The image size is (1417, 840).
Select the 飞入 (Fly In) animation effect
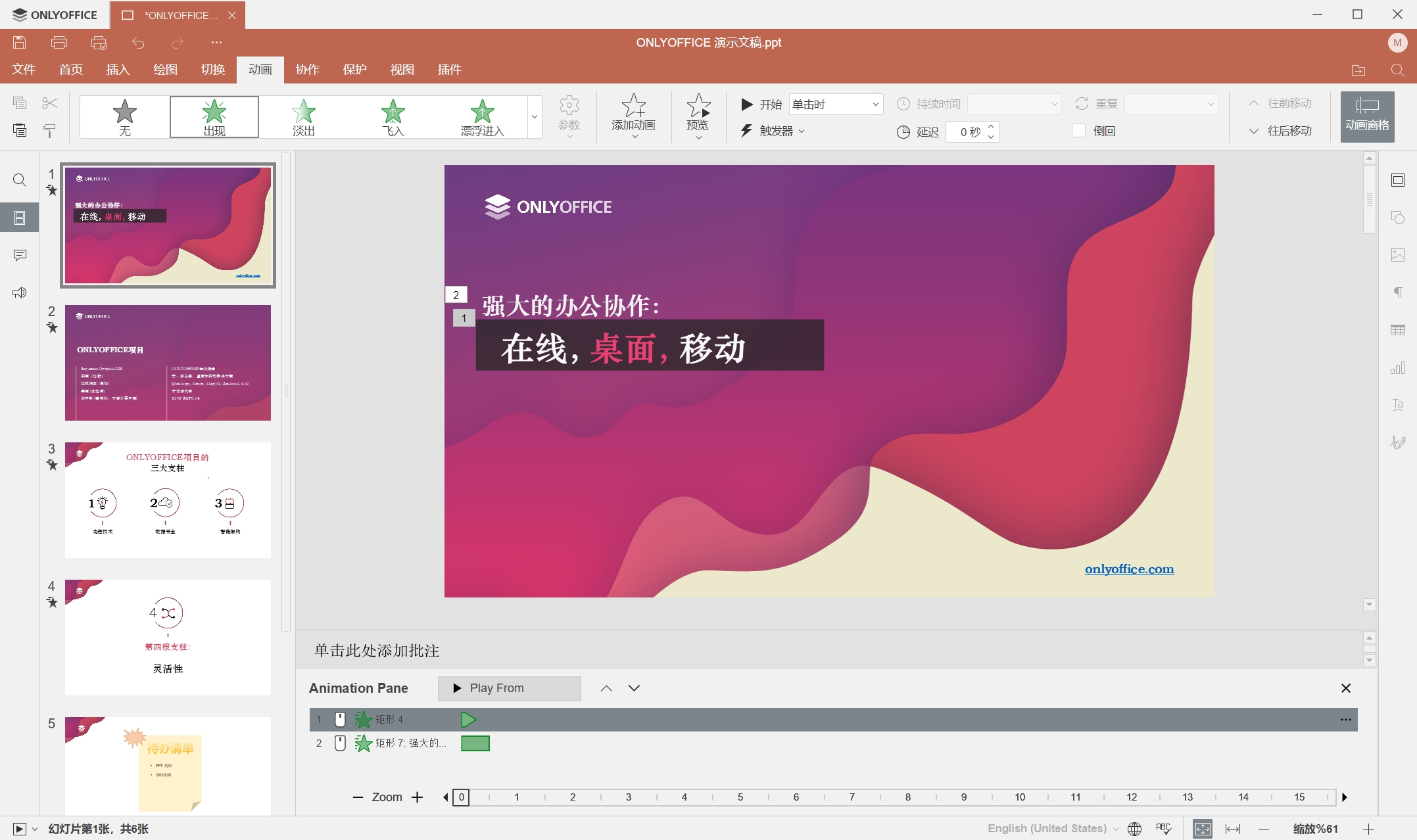coord(393,117)
